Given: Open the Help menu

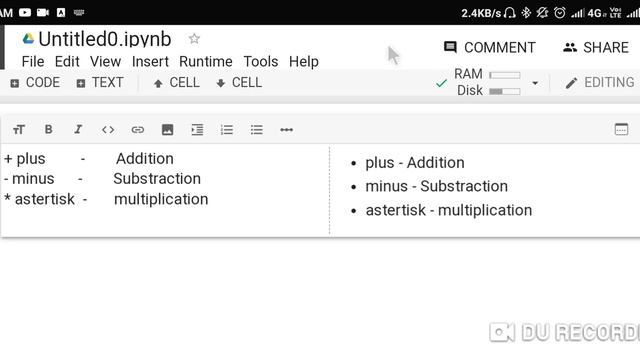Looking at the screenshot, I should [304, 62].
